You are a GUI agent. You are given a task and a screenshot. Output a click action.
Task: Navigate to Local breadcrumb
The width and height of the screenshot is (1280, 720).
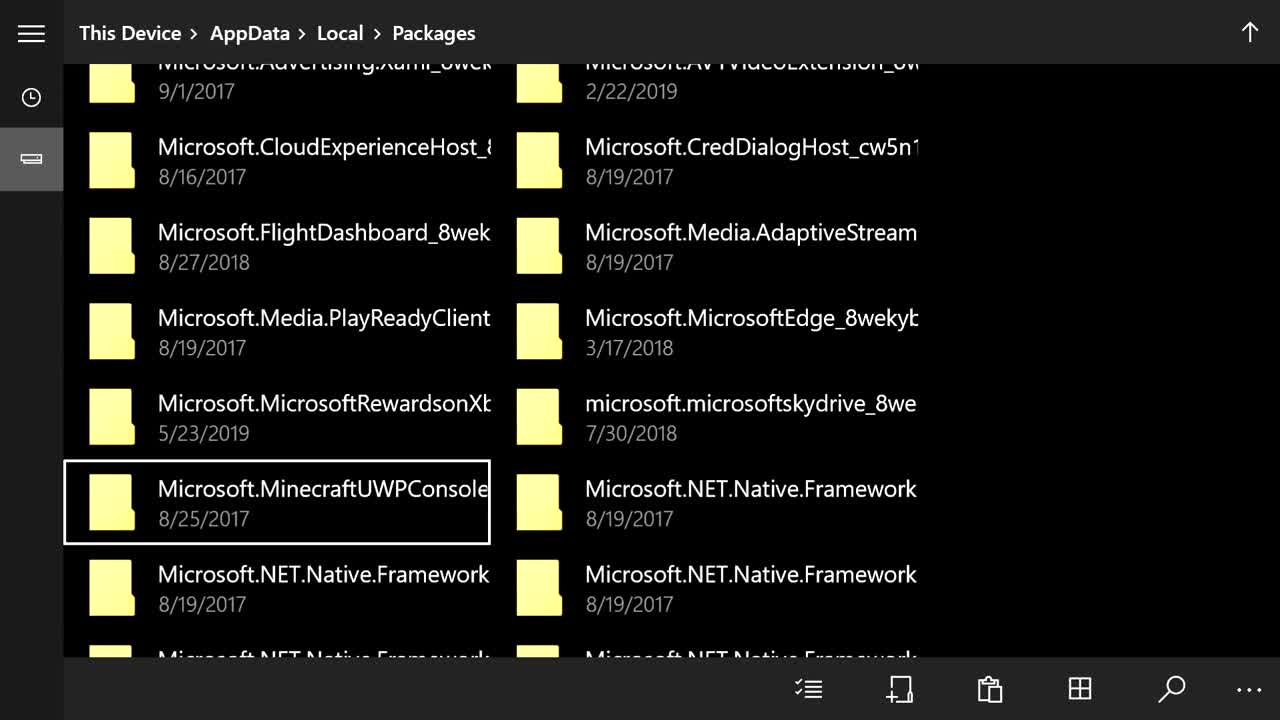[x=340, y=33]
